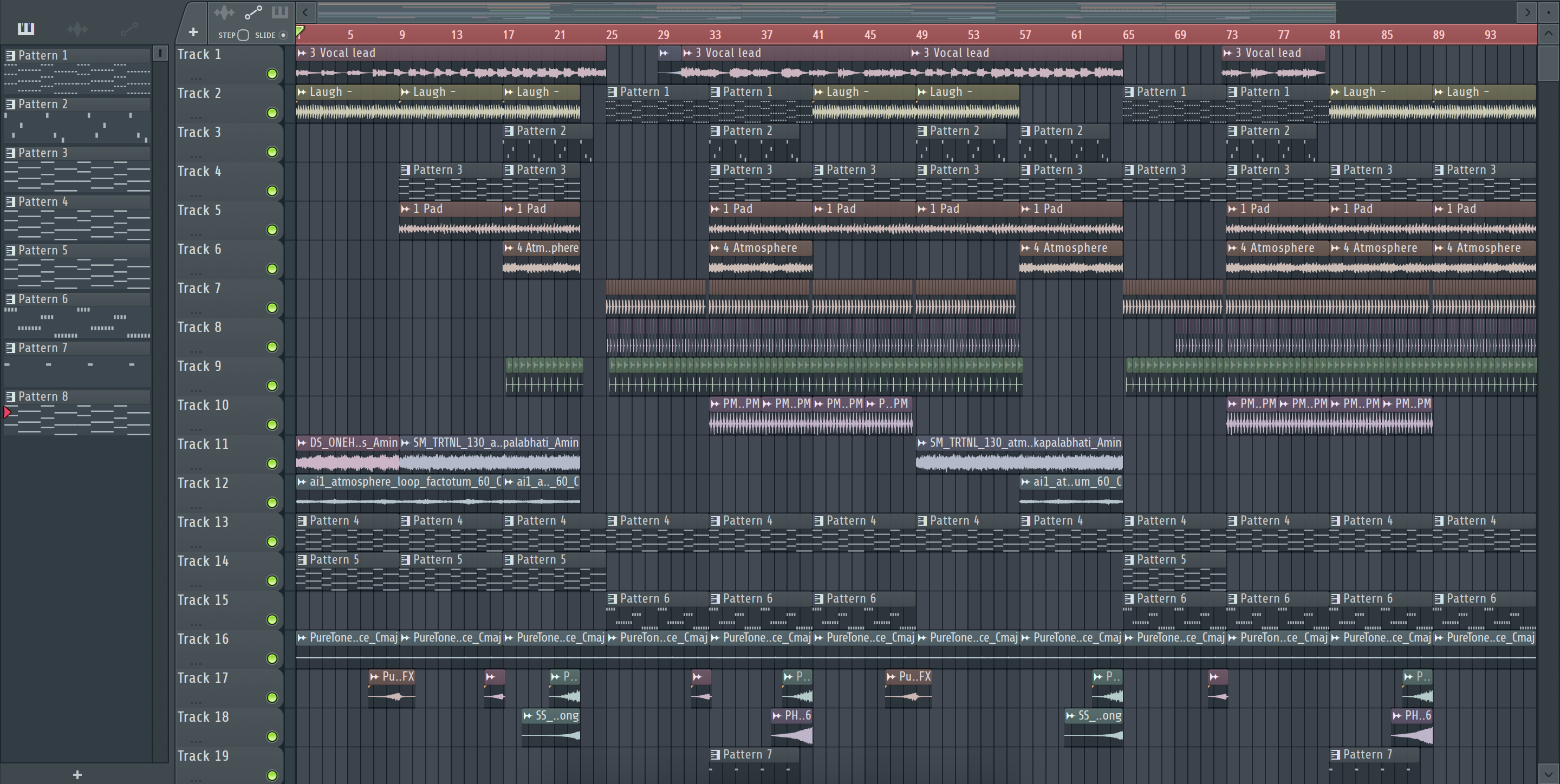1560x784 pixels.
Task: Mute Track 16 using its green LED
Action: pos(272,659)
